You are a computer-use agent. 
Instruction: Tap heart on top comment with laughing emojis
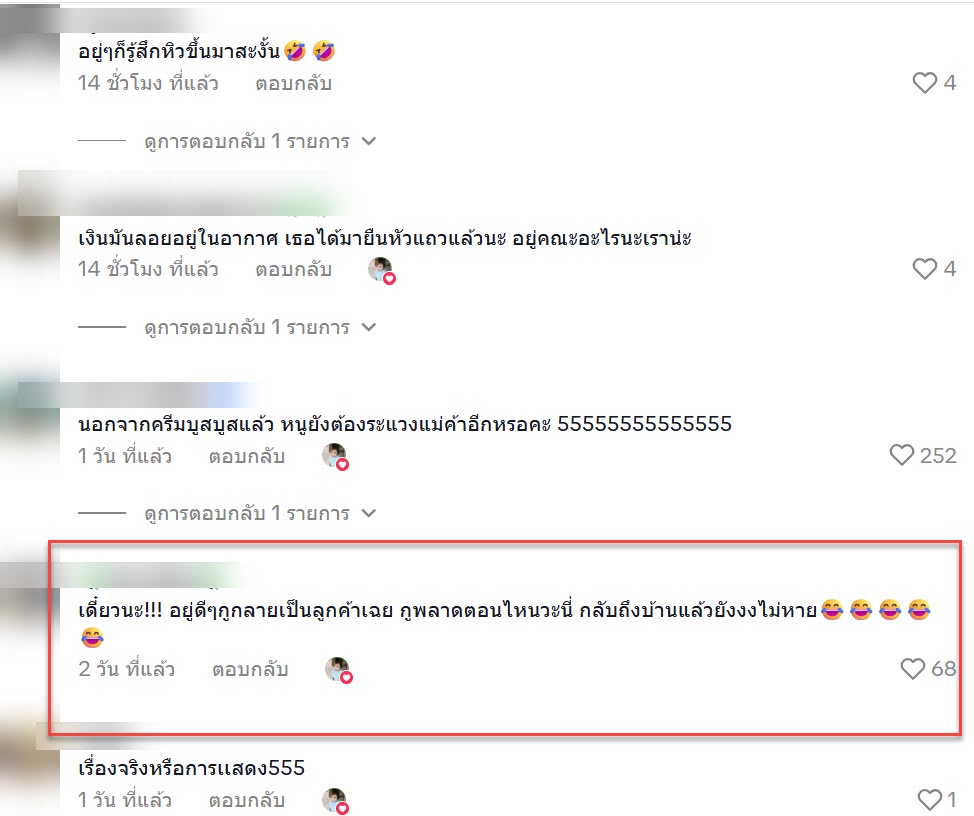(924, 83)
